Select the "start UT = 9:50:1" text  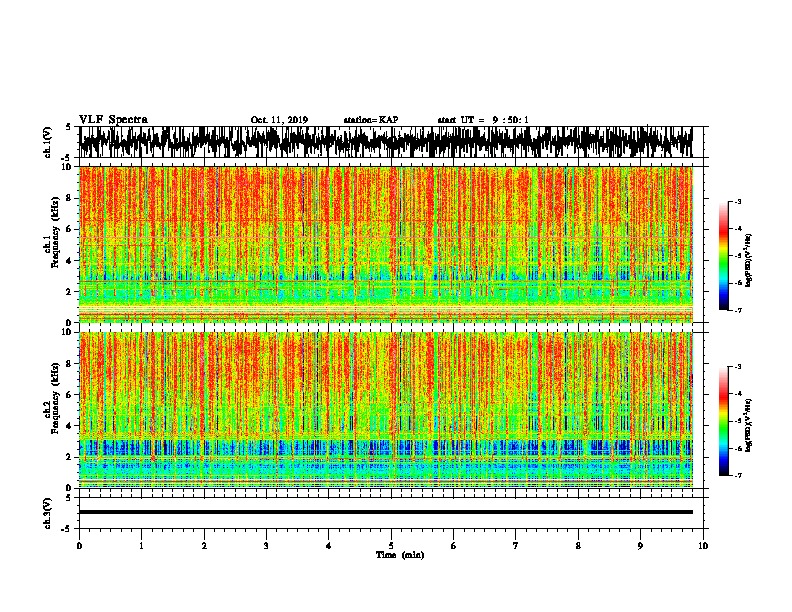pyautogui.click(x=483, y=120)
